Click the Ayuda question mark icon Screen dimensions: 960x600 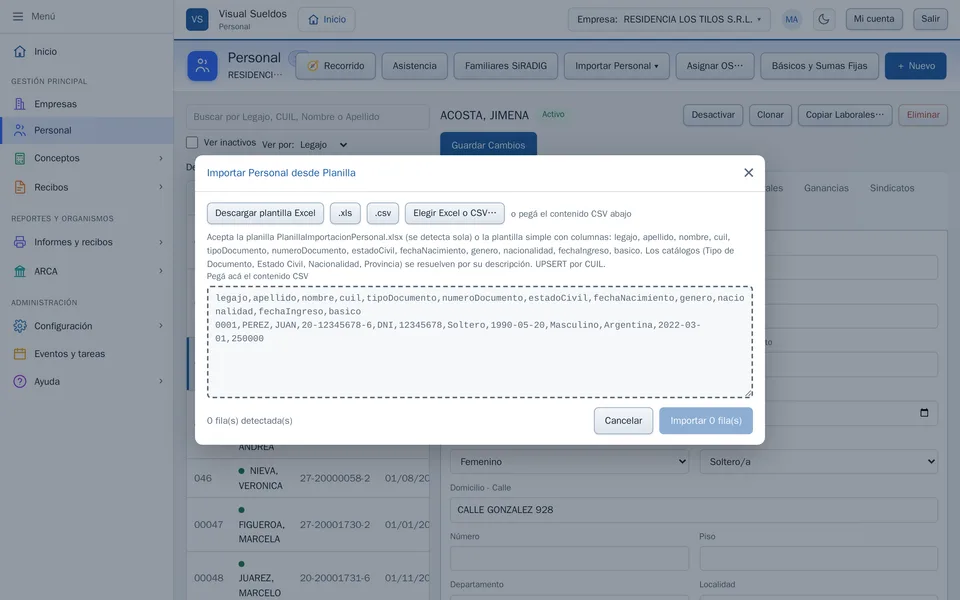point(20,381)
